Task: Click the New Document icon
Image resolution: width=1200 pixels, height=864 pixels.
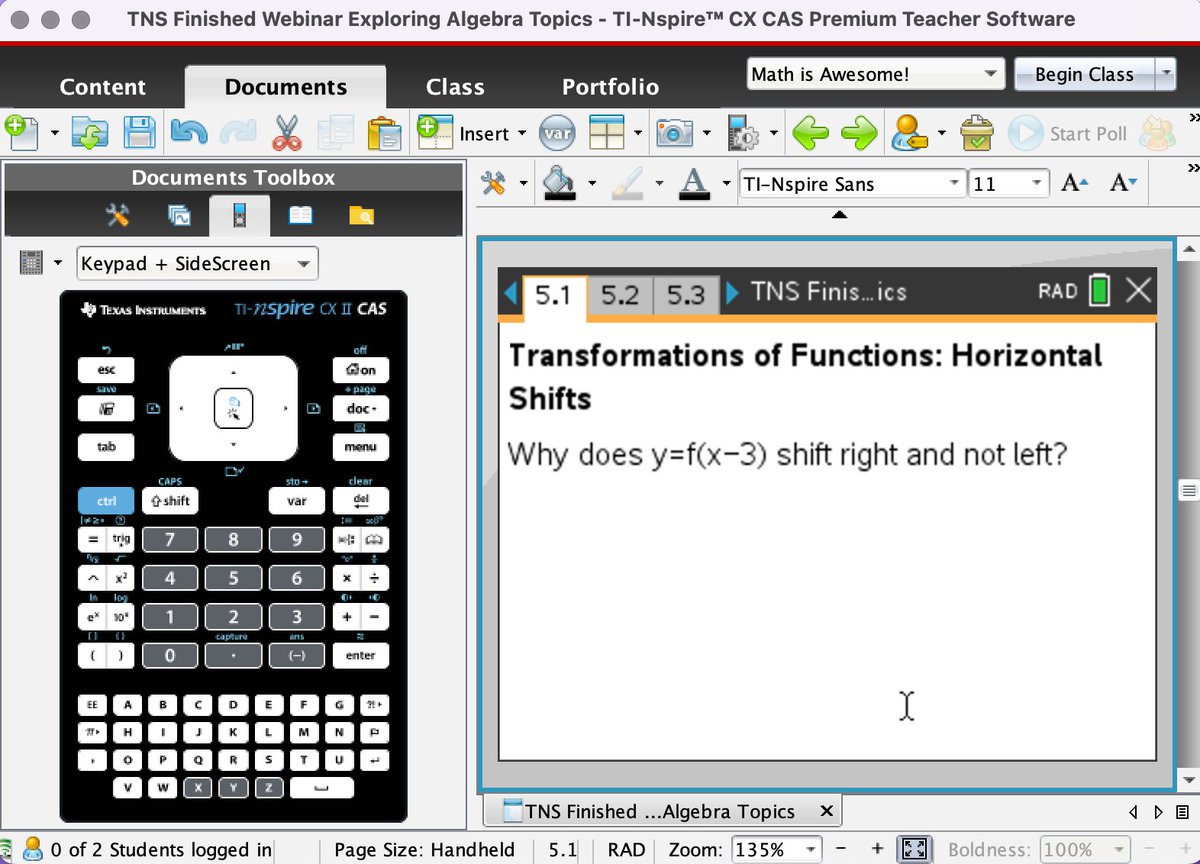Action: (x=22, y=133)
